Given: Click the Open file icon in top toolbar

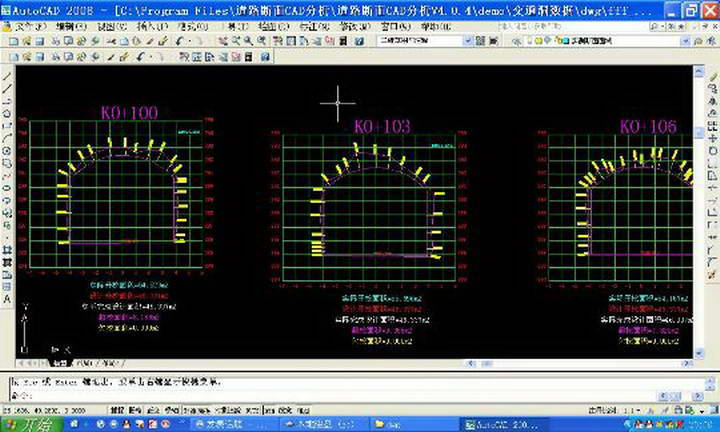Looking at the screenshot, I should (26, 41).
